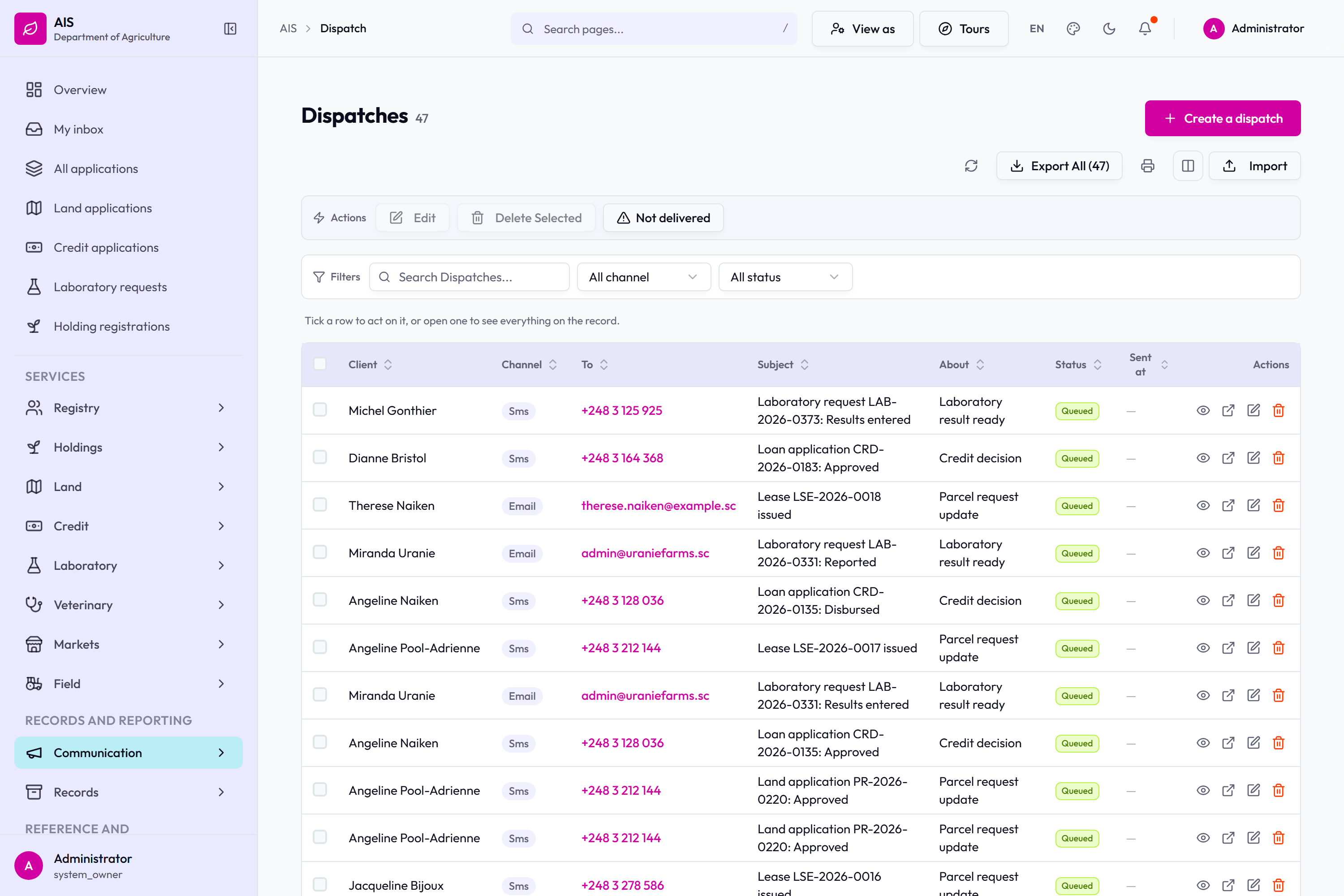The image size is (1344, 896).
Task: Go to My inbox
Action: click(x=128, y=129)
